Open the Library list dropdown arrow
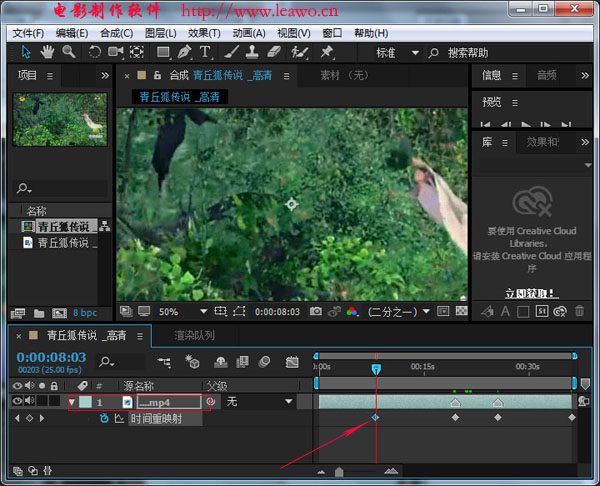This screenshot has width=600, height=486. (x=588, y=165)
